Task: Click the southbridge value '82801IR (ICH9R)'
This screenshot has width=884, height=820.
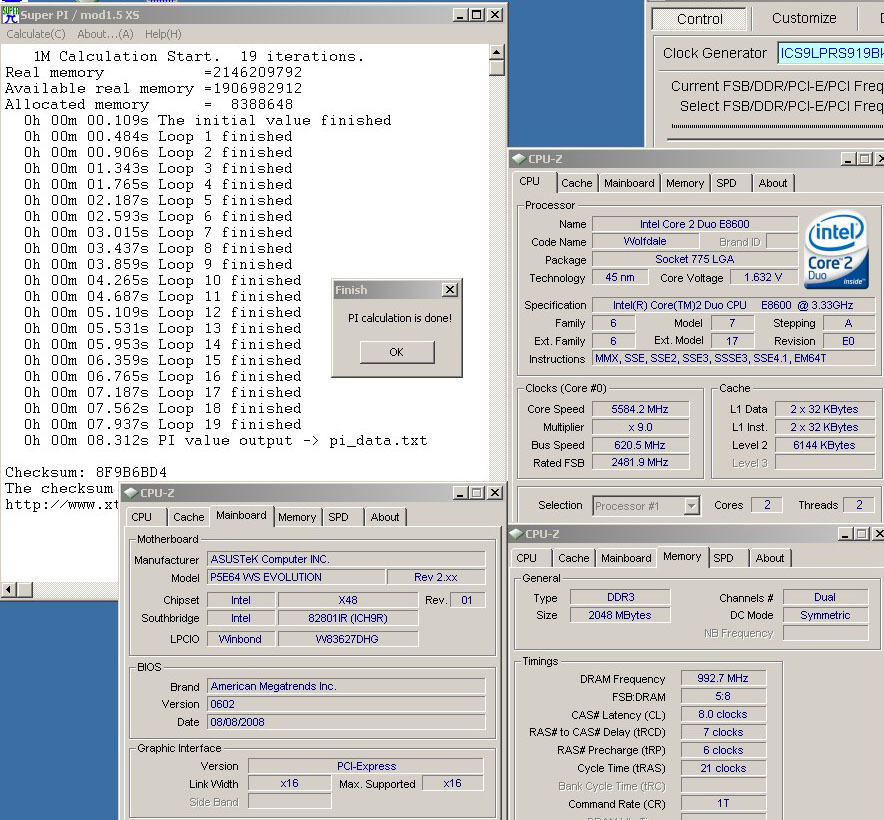Action: click(348, 618)
